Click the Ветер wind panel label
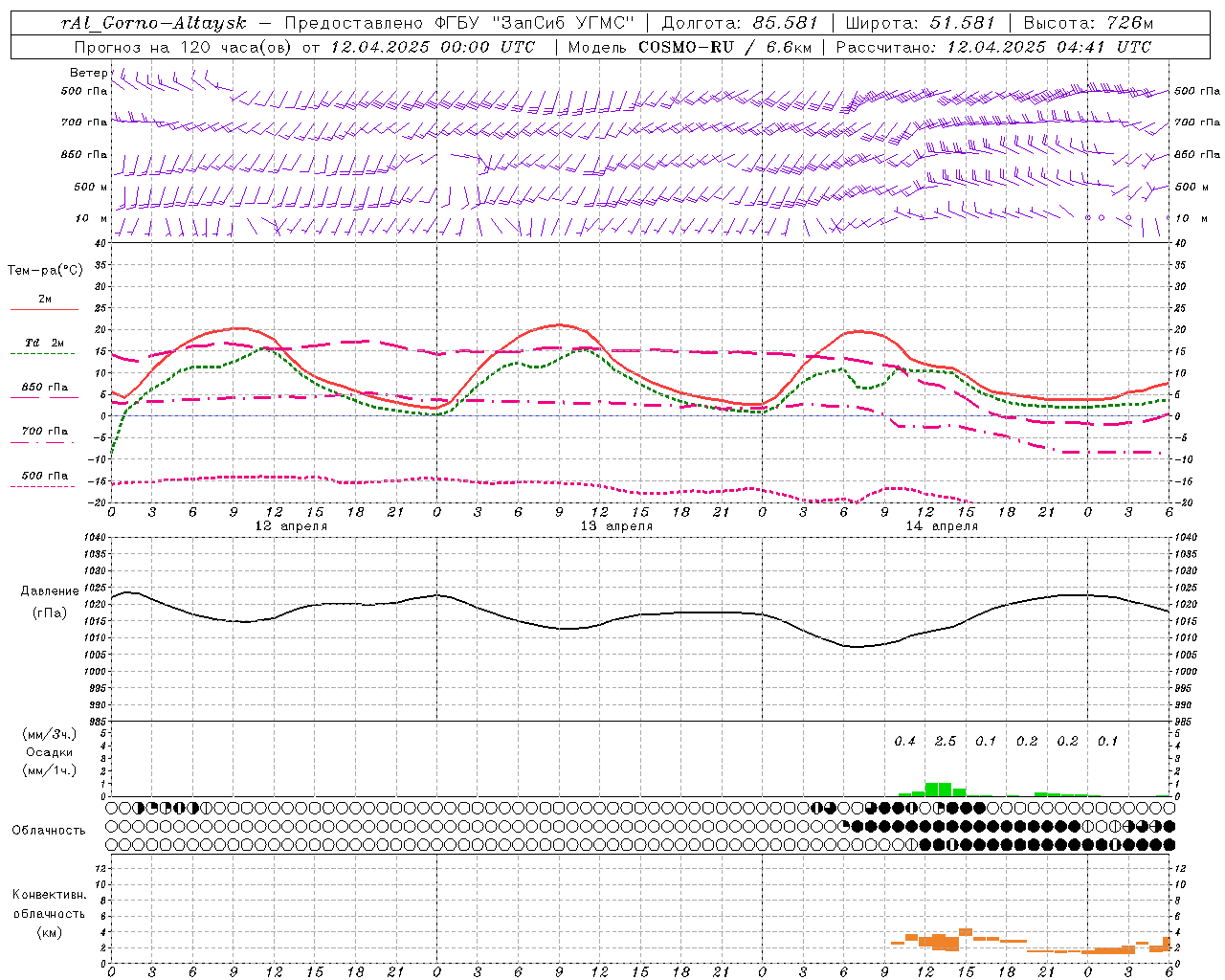This screenshot has height=980, width=1225. click(x=89, y=73)
